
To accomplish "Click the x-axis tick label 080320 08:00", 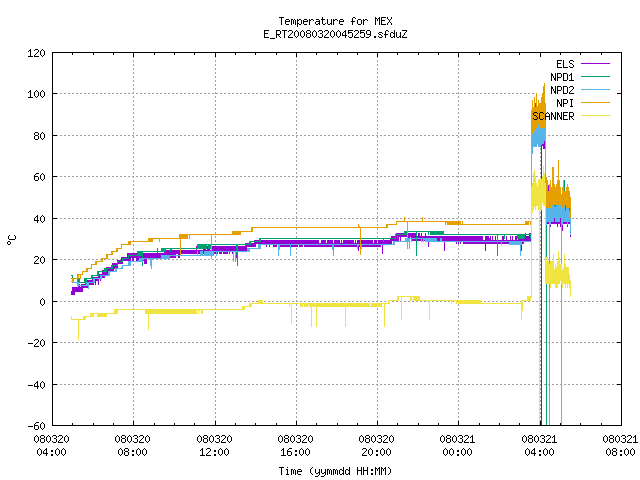I will click(x=133, y=446).
